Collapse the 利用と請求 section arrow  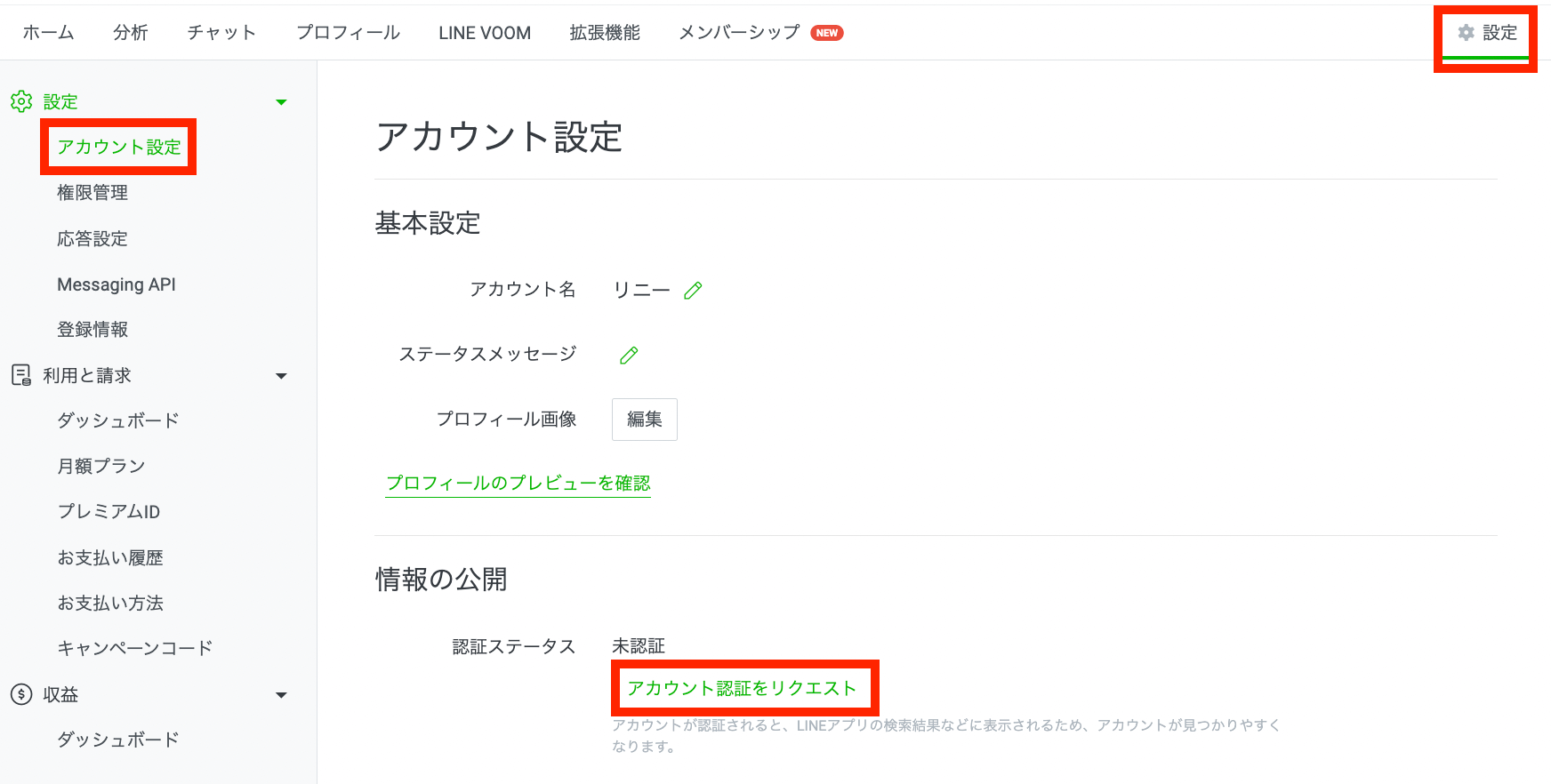(281, 376)
